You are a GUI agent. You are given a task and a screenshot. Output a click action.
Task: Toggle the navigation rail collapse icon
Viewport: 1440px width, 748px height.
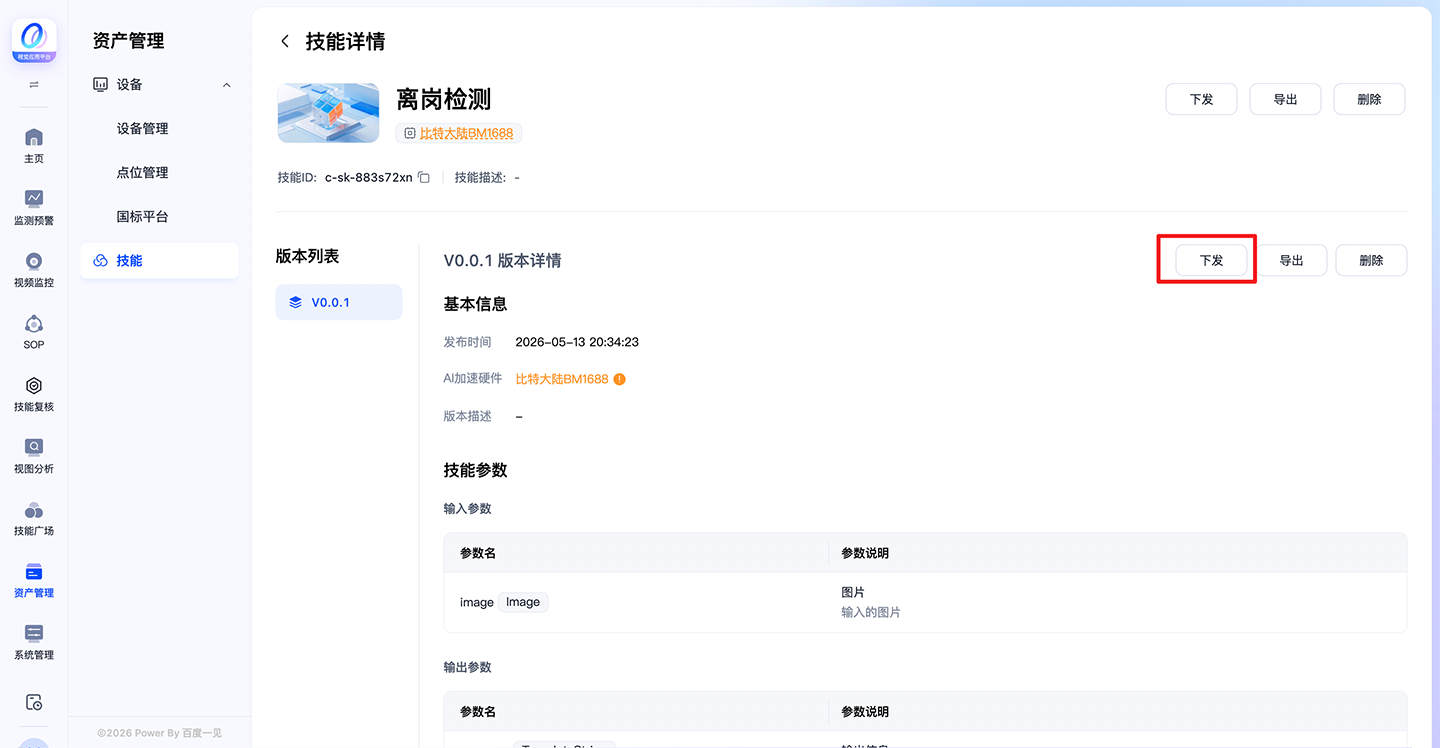pyautogui.click(x=34, y=85)
